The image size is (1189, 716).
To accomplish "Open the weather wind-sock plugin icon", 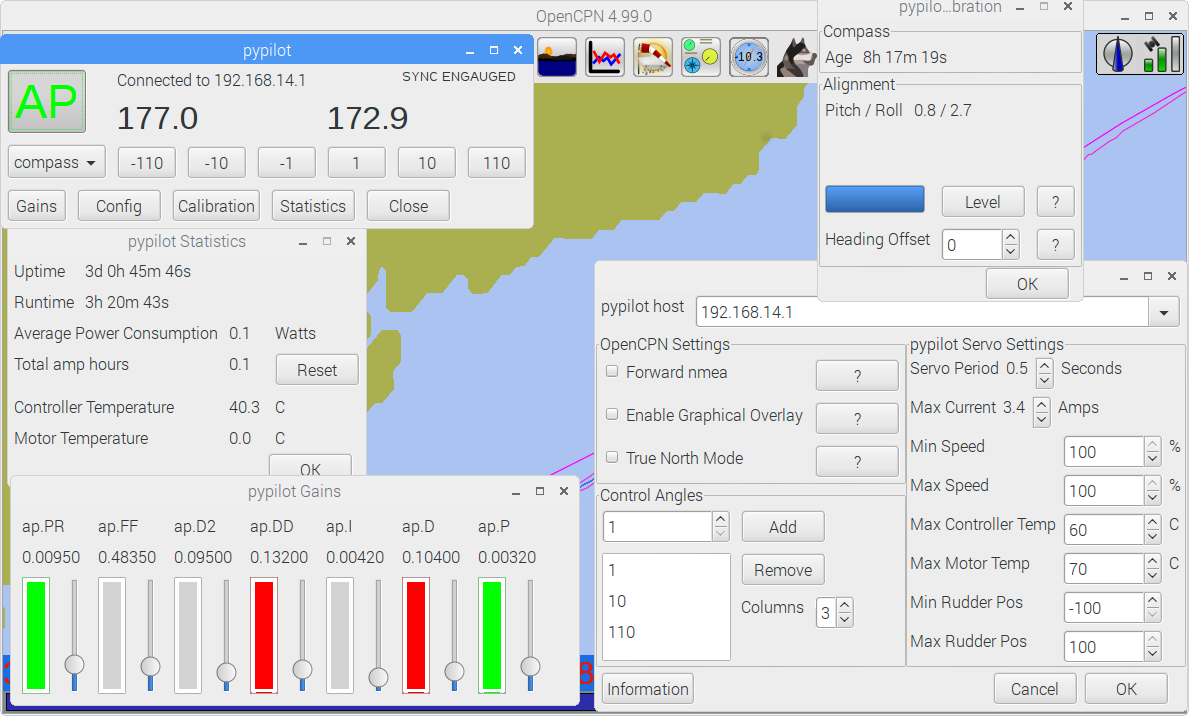I will coord(653,57).
